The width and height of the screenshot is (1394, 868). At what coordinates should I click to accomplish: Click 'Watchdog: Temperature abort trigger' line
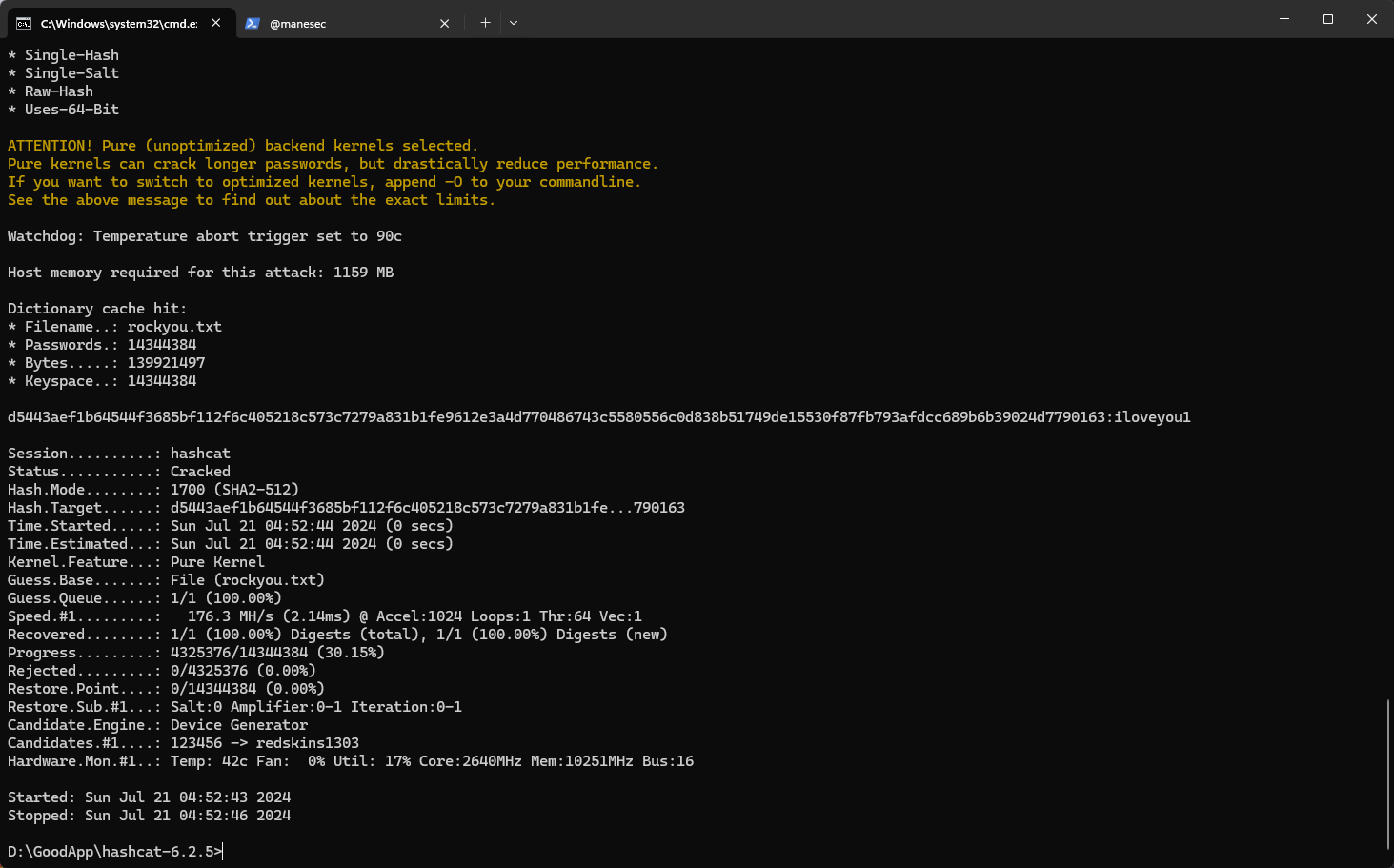tap(205, 236)
